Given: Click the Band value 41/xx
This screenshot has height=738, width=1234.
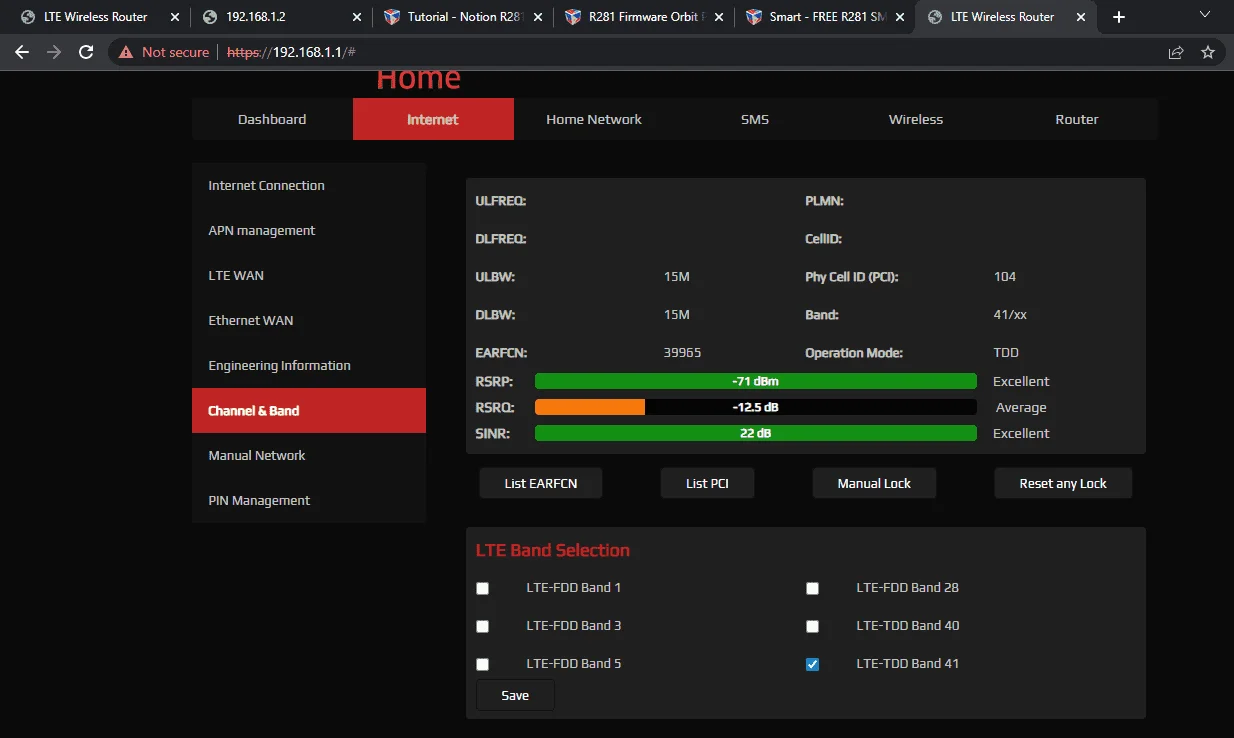Looking at the screenshot, I should [1010, 315].
